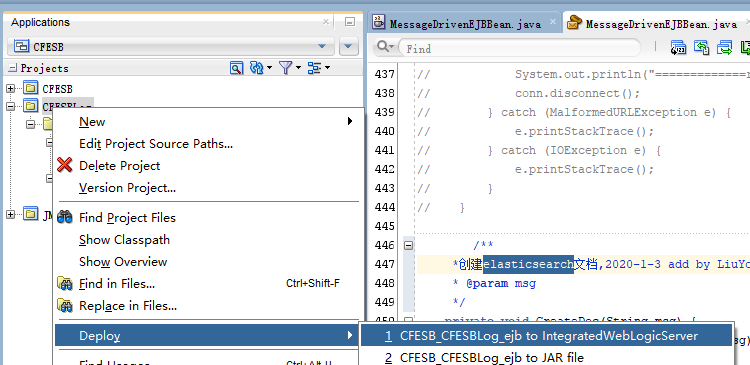
Task: Choose Show Classpath menu entry
Action: pyautogui.click(x=208, y=240)
